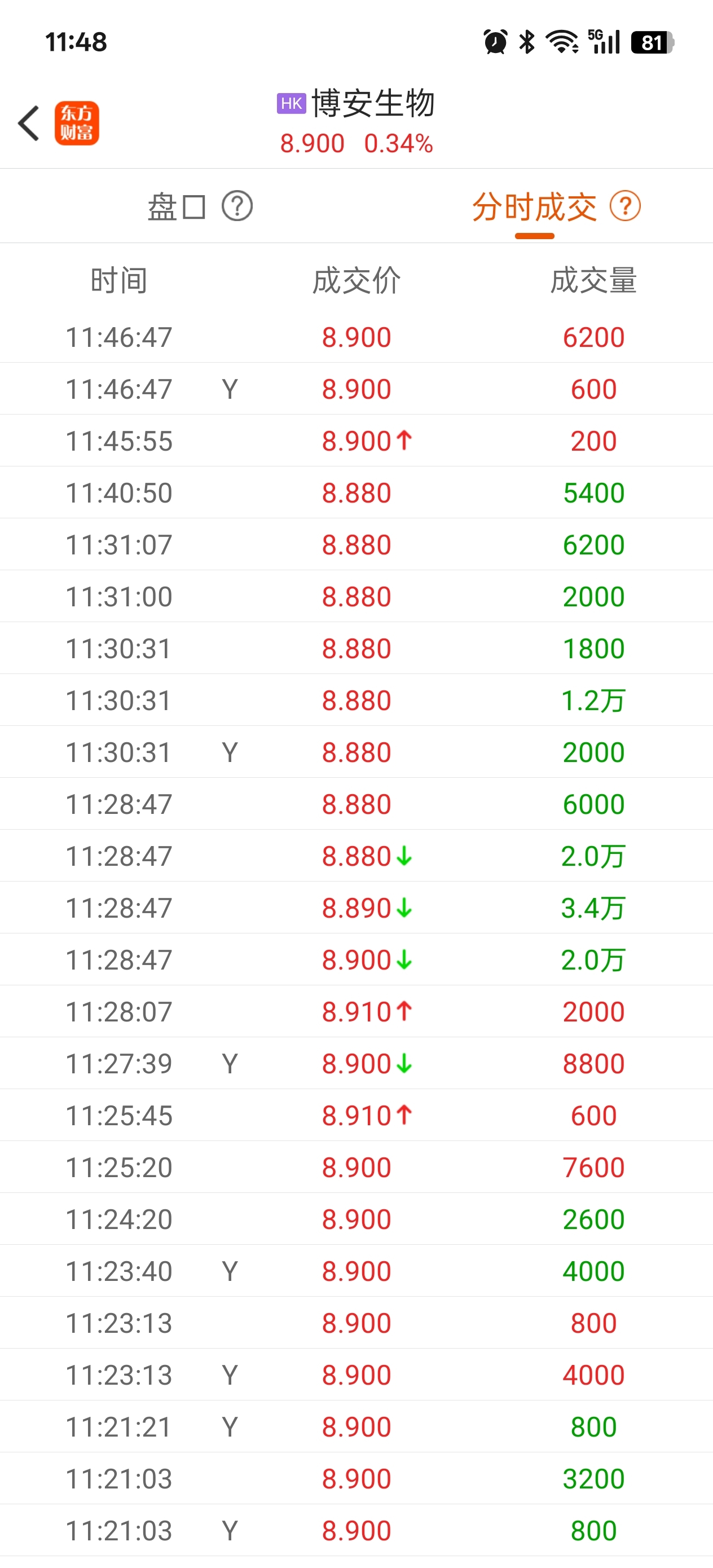Open the 东方财富 app logo

pyautogui.click(x=77, y=124)
